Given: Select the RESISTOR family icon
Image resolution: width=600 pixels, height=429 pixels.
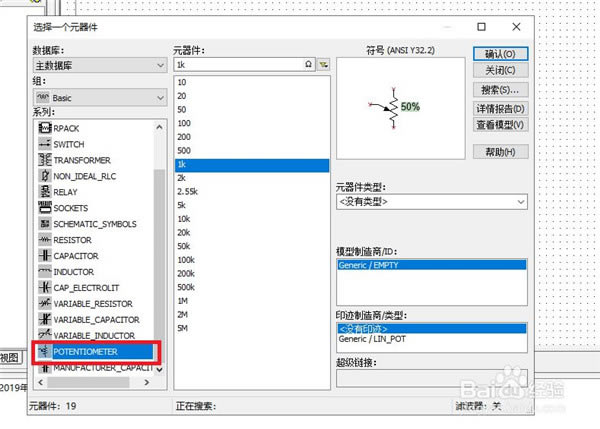Looking at the screenshot, I should (45, 240).
